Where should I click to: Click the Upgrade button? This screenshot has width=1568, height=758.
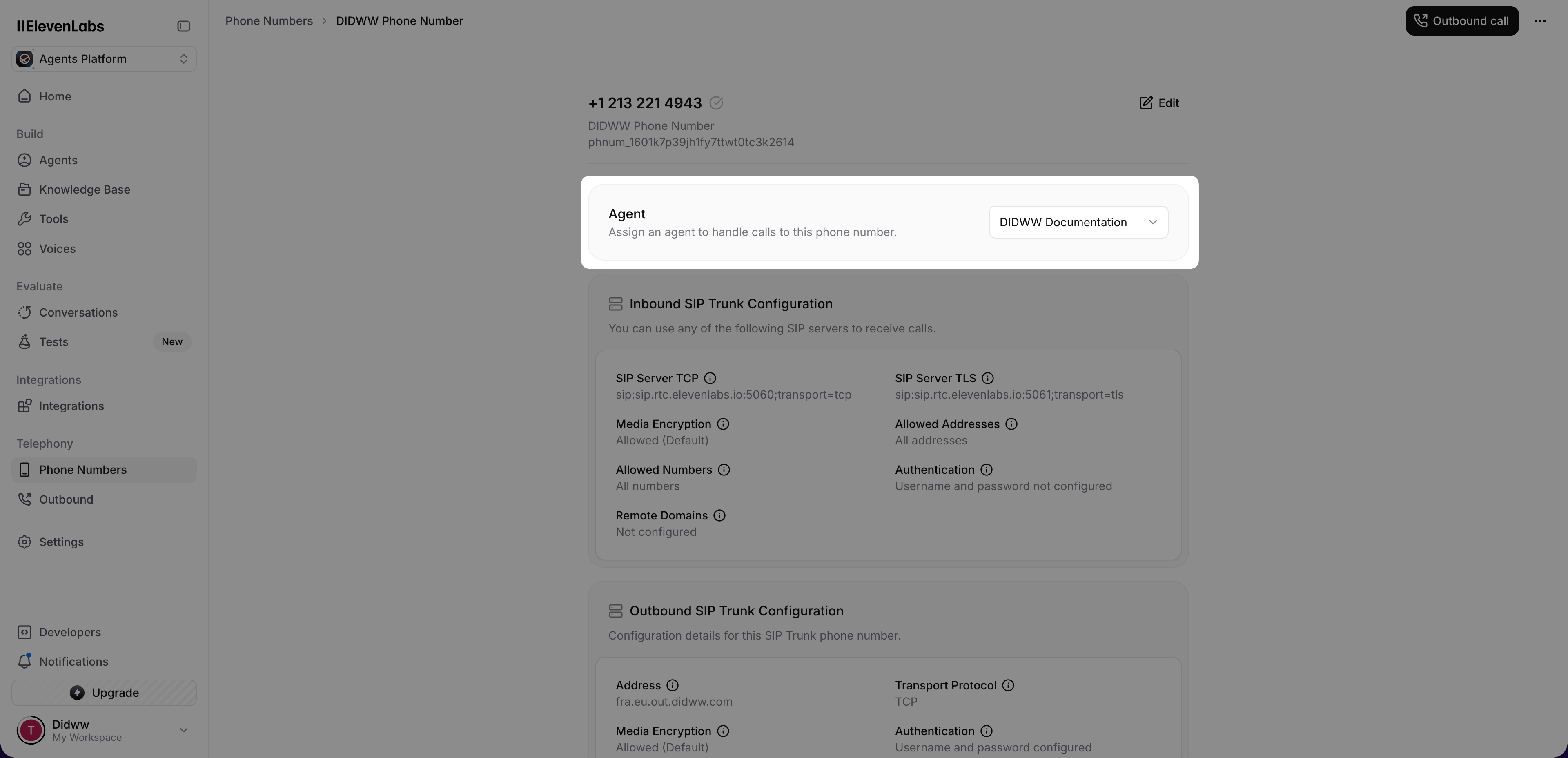[x=103, y=692]
